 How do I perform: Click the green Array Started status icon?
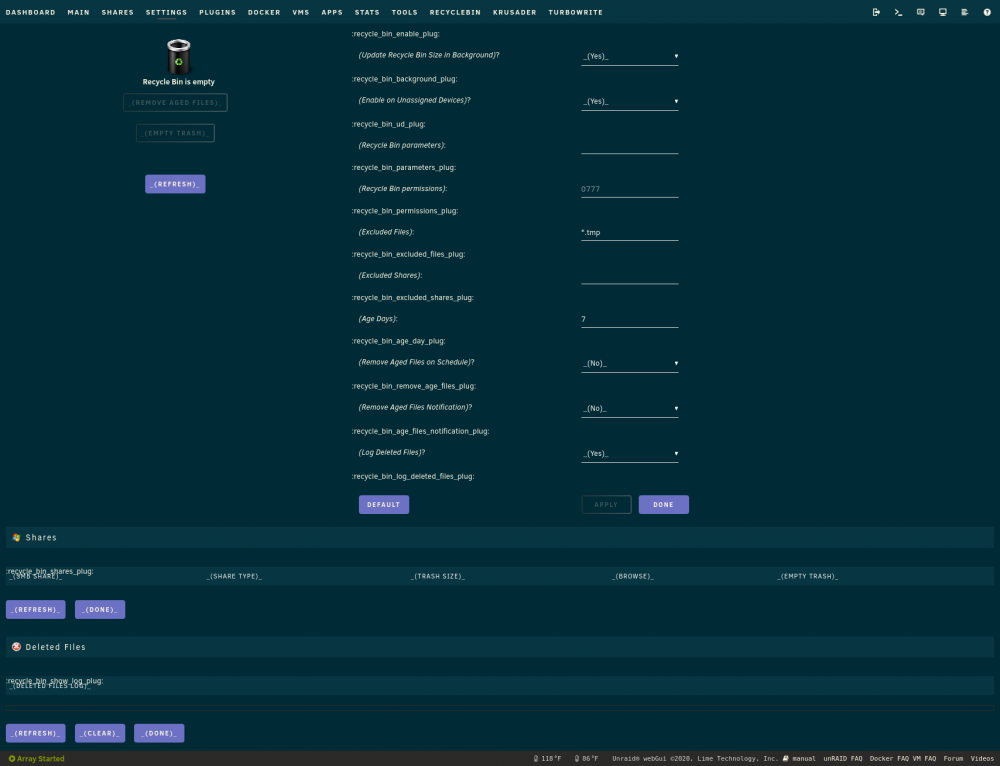(x=11, y=759)
